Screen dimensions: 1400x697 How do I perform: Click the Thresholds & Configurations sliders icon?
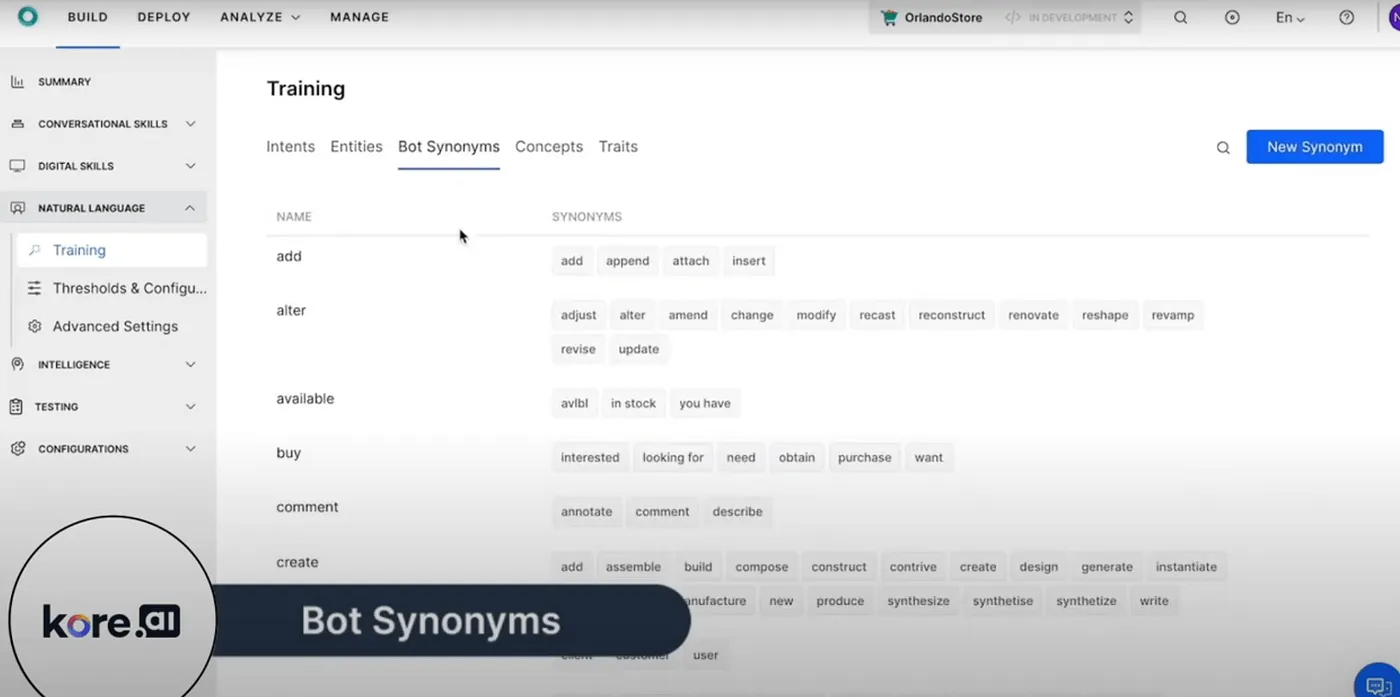point(34,288)
